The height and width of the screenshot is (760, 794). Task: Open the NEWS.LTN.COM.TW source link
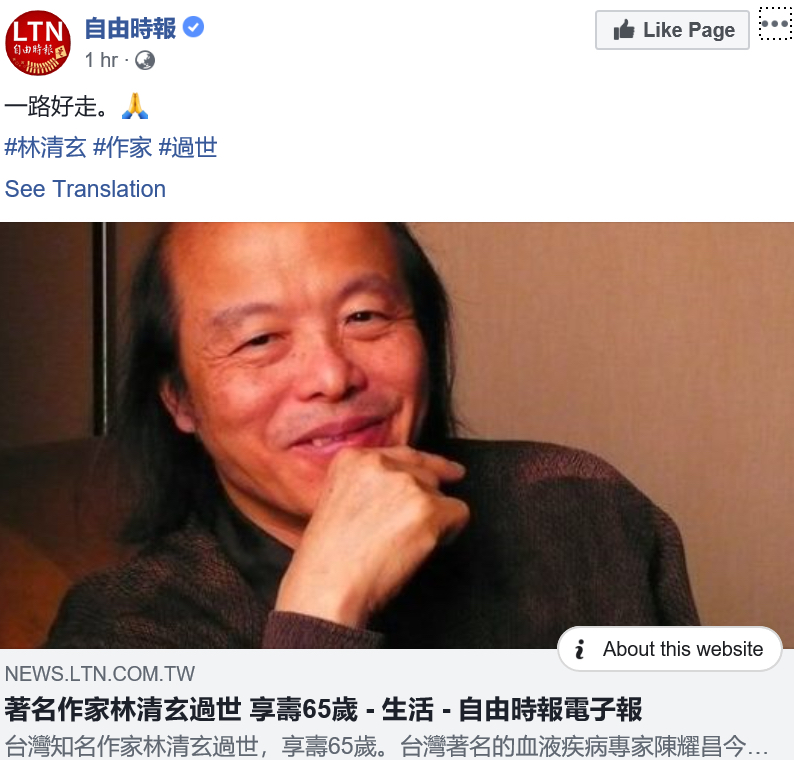100,674
